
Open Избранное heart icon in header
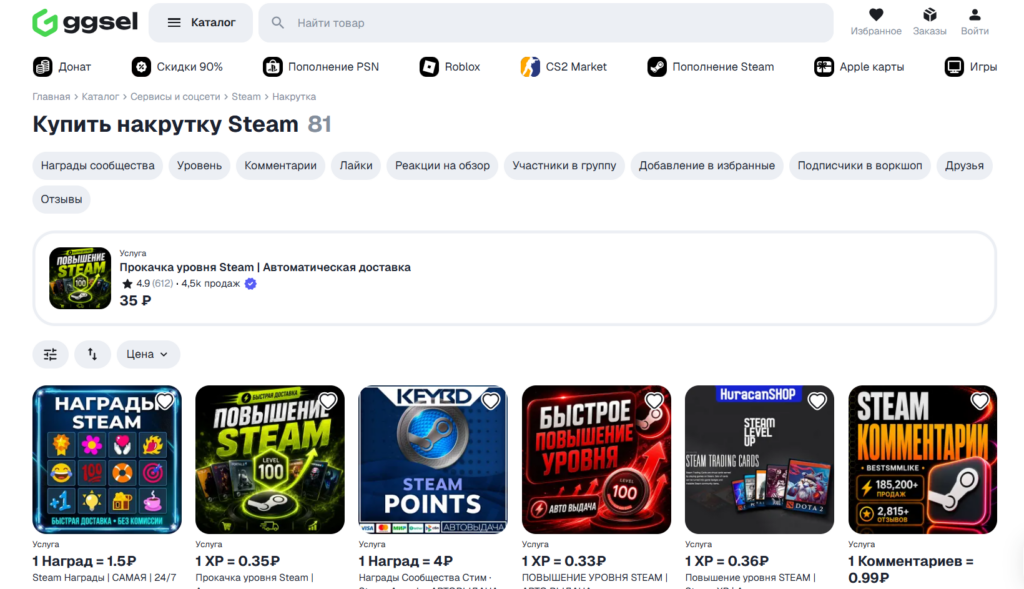tap(876, 14)
